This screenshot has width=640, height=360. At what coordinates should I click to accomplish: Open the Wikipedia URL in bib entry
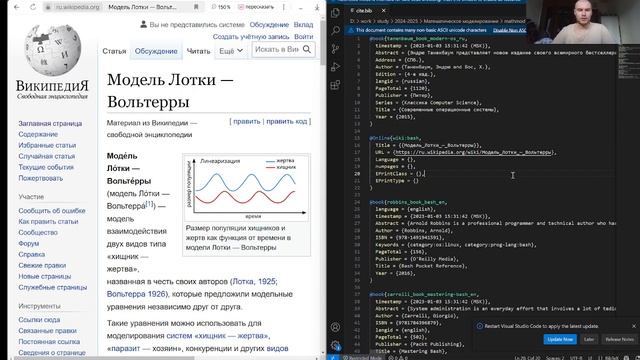tap(473, 152)
